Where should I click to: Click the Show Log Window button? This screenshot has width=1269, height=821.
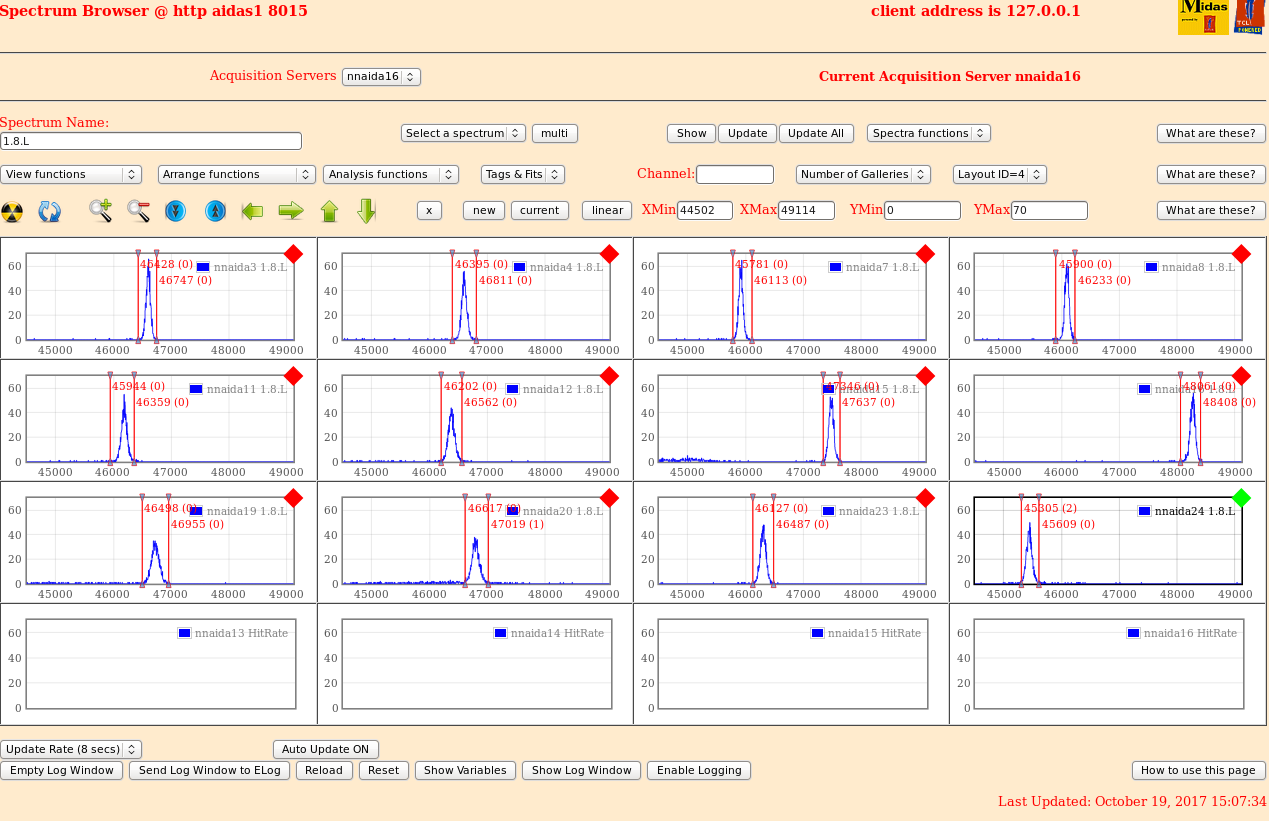pyautogui.click(x=581, y=770)
